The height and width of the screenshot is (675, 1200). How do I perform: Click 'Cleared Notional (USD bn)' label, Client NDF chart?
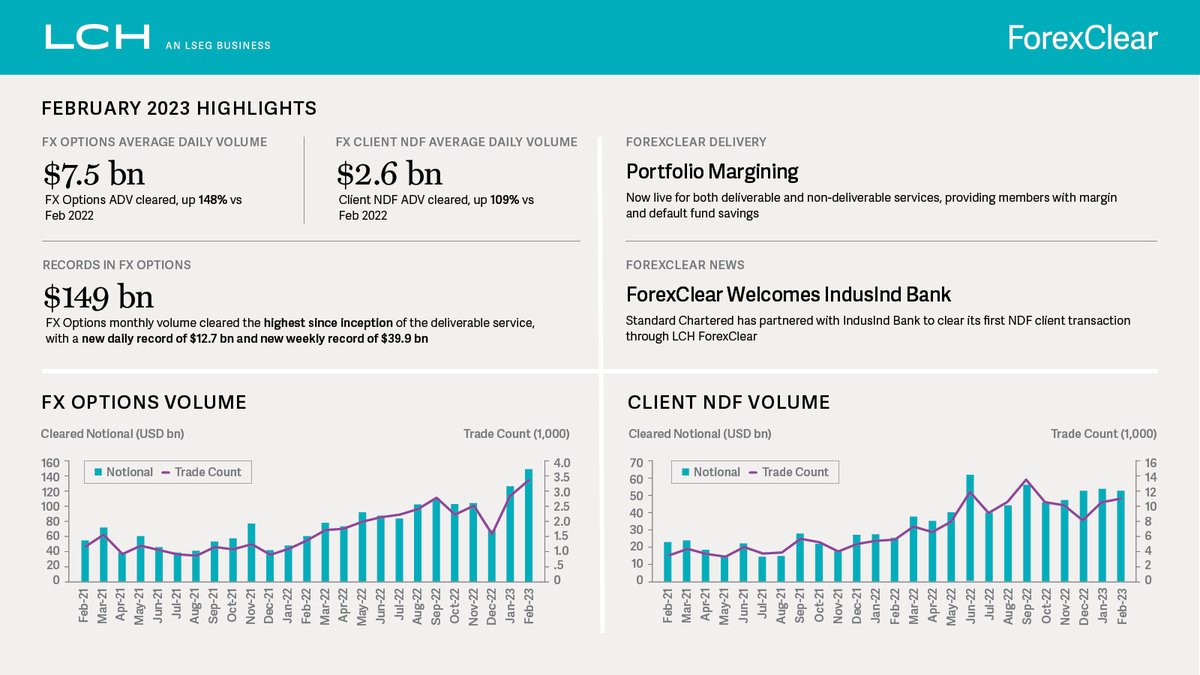(700, 434)
